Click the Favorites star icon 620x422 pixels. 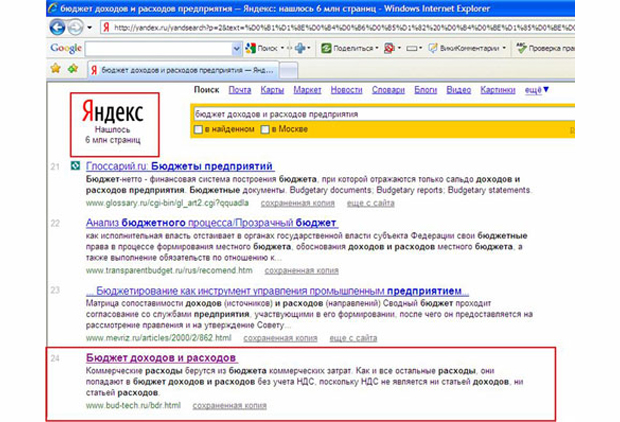(56, 68)
